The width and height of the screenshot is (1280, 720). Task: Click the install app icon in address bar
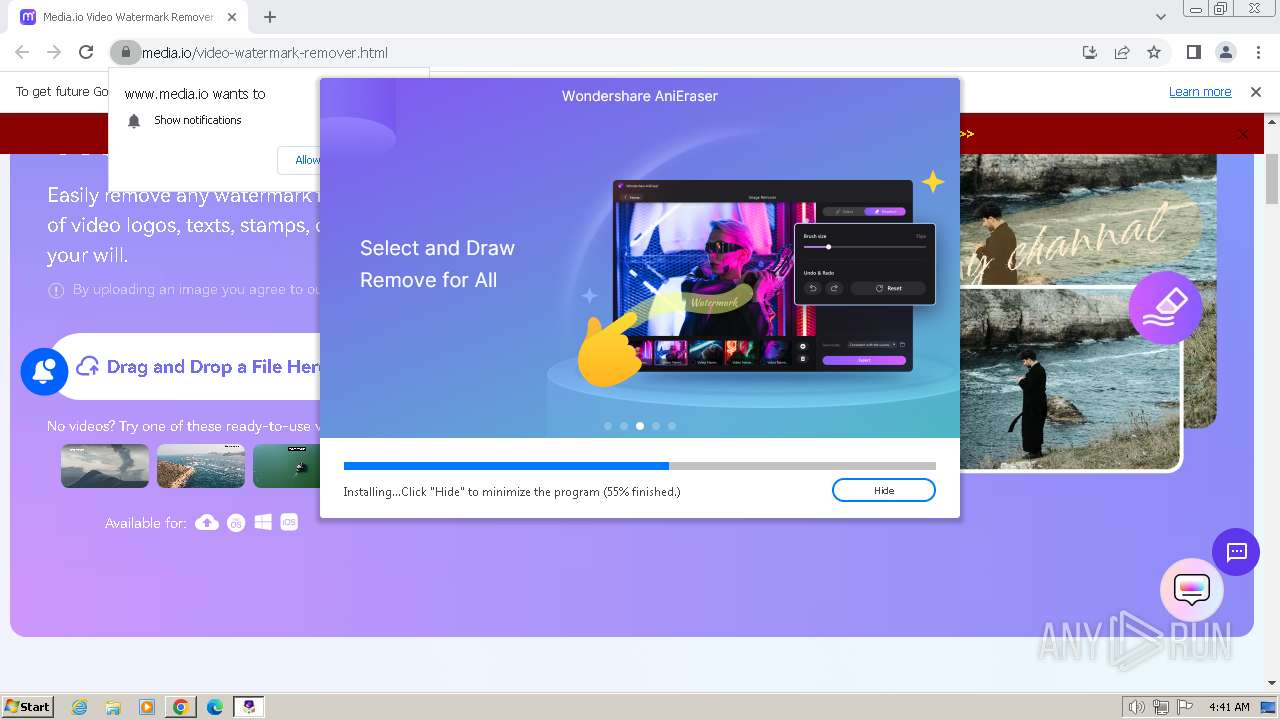1090,52
